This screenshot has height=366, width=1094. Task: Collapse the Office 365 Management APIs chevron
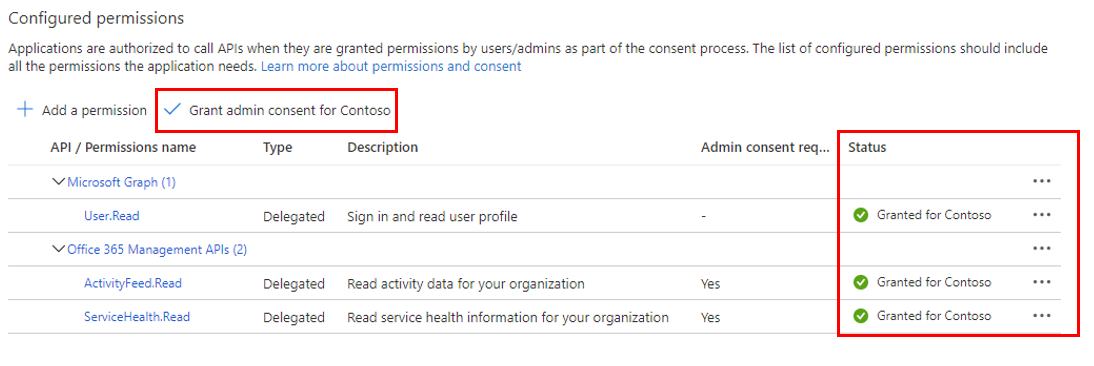[x=59, y=250]
